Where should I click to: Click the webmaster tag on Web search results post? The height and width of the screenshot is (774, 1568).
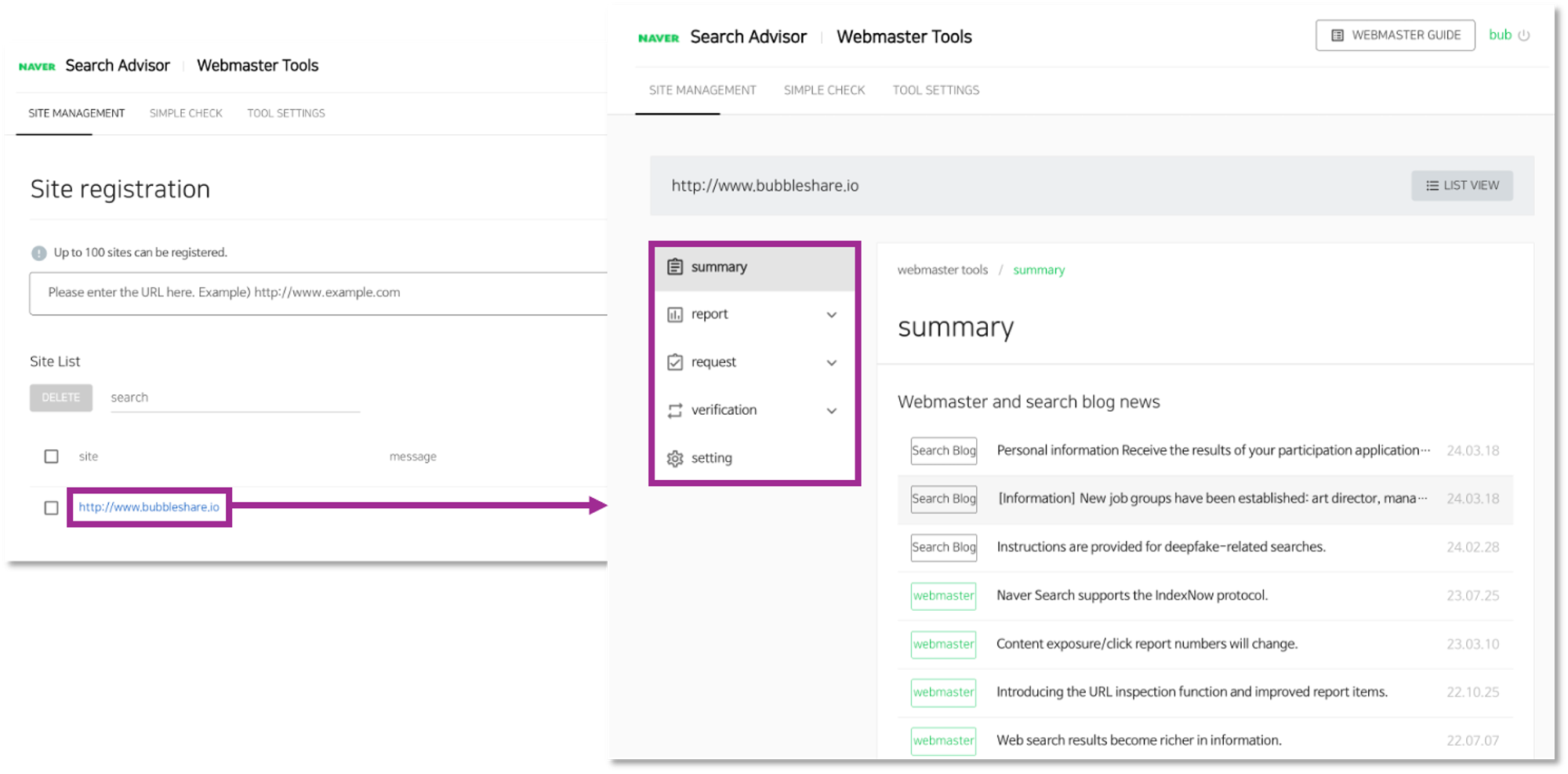[x=943, y=740]
